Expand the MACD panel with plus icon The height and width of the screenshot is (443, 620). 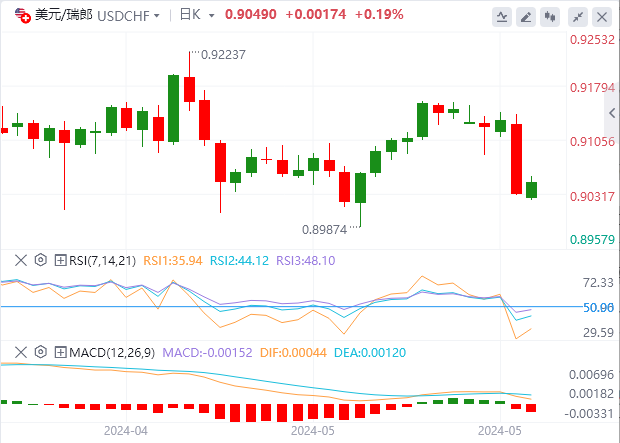tap(60, 352)
